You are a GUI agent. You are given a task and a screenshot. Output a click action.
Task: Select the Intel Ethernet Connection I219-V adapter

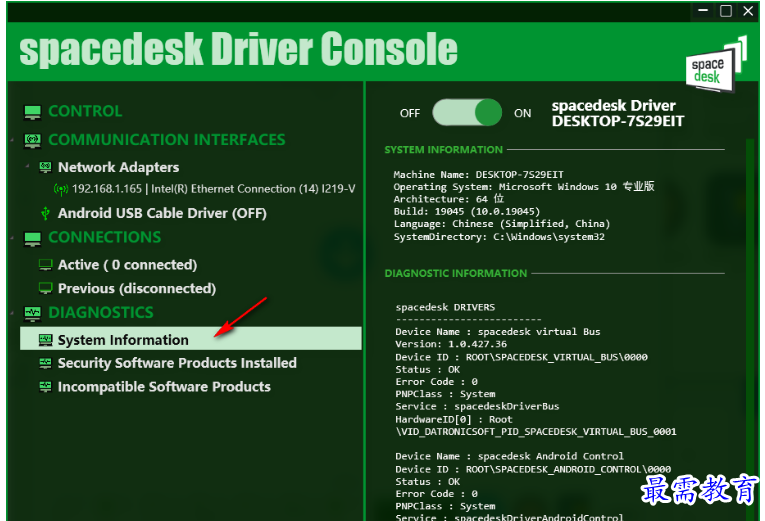pyautogui.click(x=214, y=189)
